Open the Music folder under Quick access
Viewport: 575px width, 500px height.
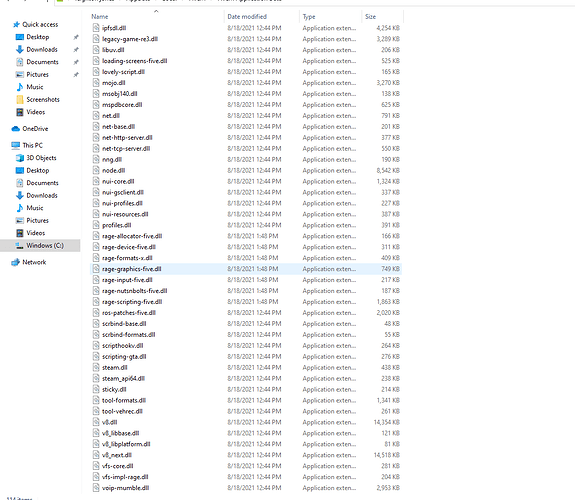coord(35,87)
